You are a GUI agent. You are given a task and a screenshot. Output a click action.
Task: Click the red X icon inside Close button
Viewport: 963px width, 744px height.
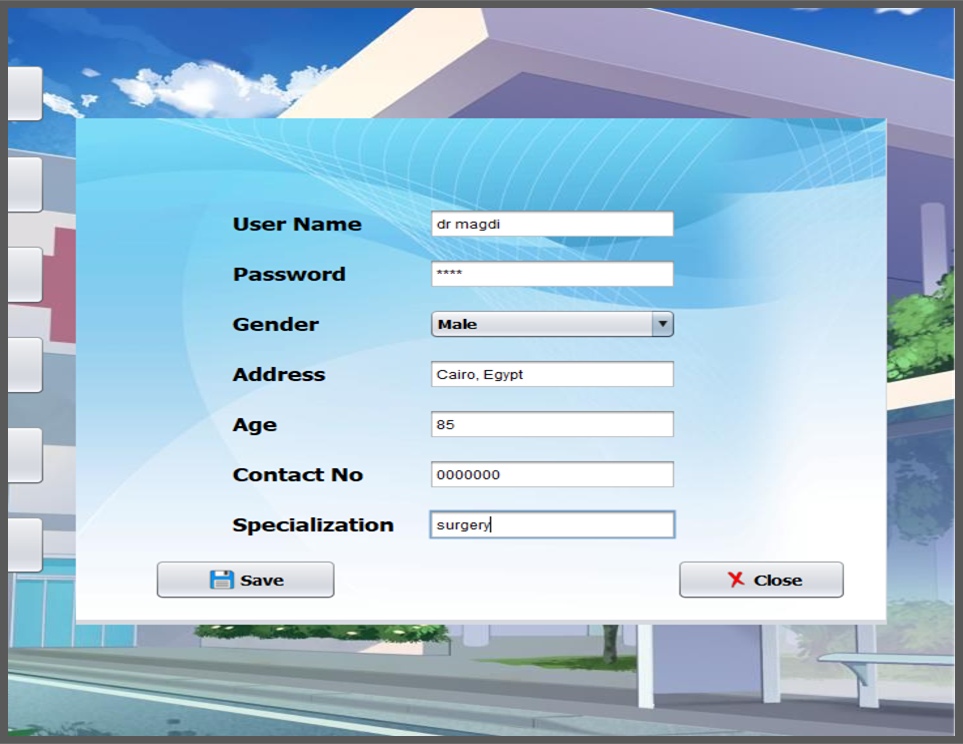[x=736, y=579]
